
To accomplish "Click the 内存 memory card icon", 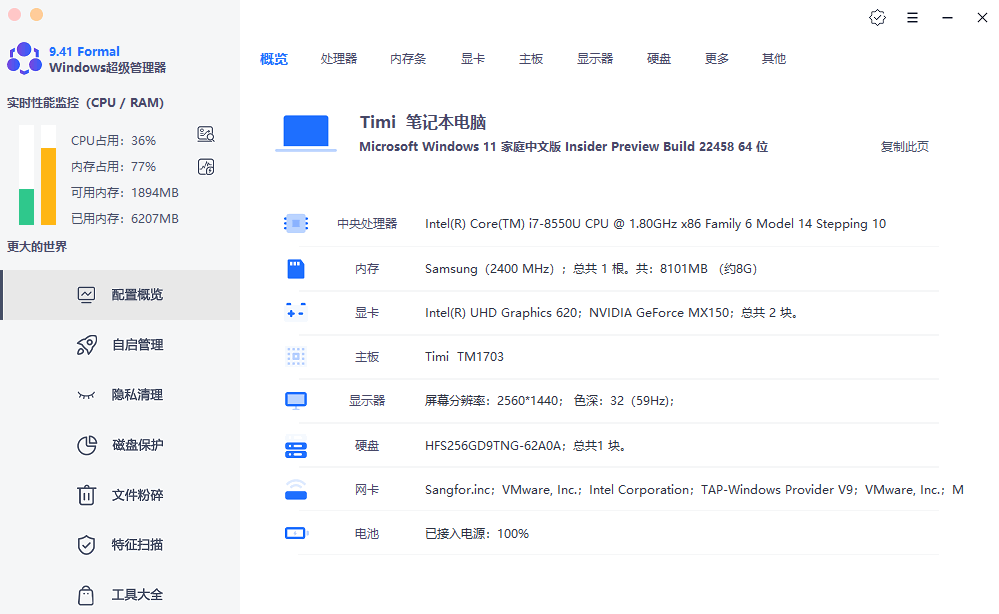I will (x=296, y=269).
